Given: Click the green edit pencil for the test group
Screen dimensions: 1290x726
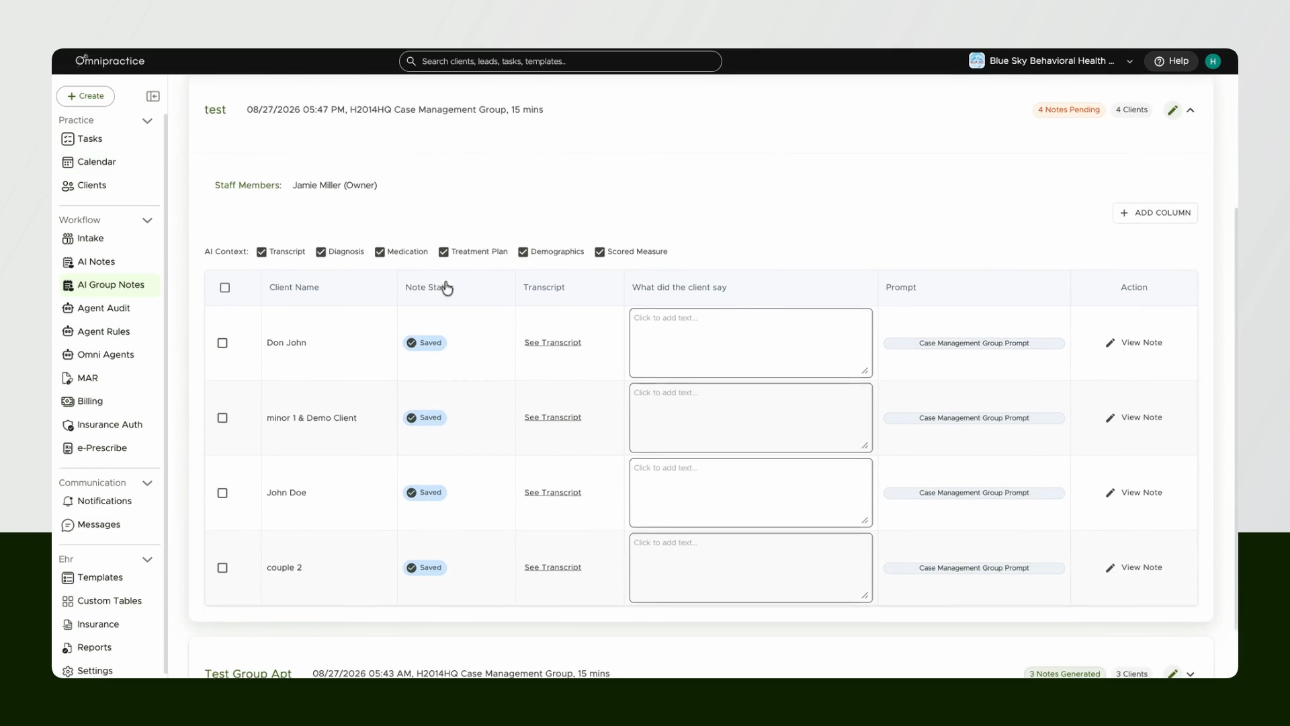Looking at the screenshot, I should tap(1172, 110).
